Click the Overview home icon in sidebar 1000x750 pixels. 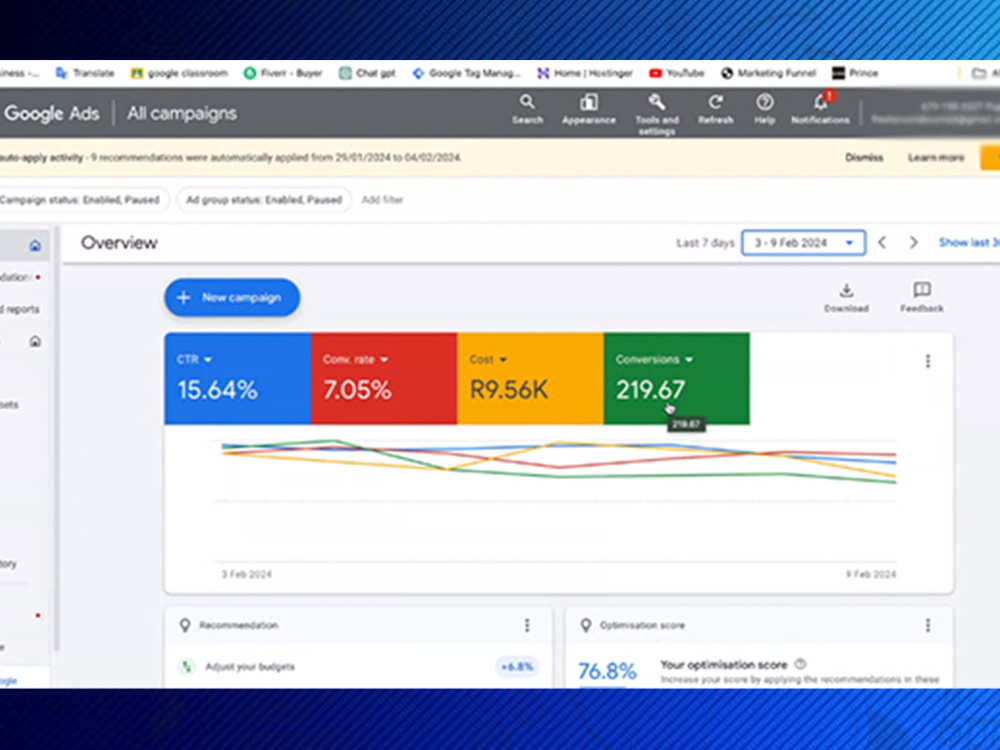point(35,246)
